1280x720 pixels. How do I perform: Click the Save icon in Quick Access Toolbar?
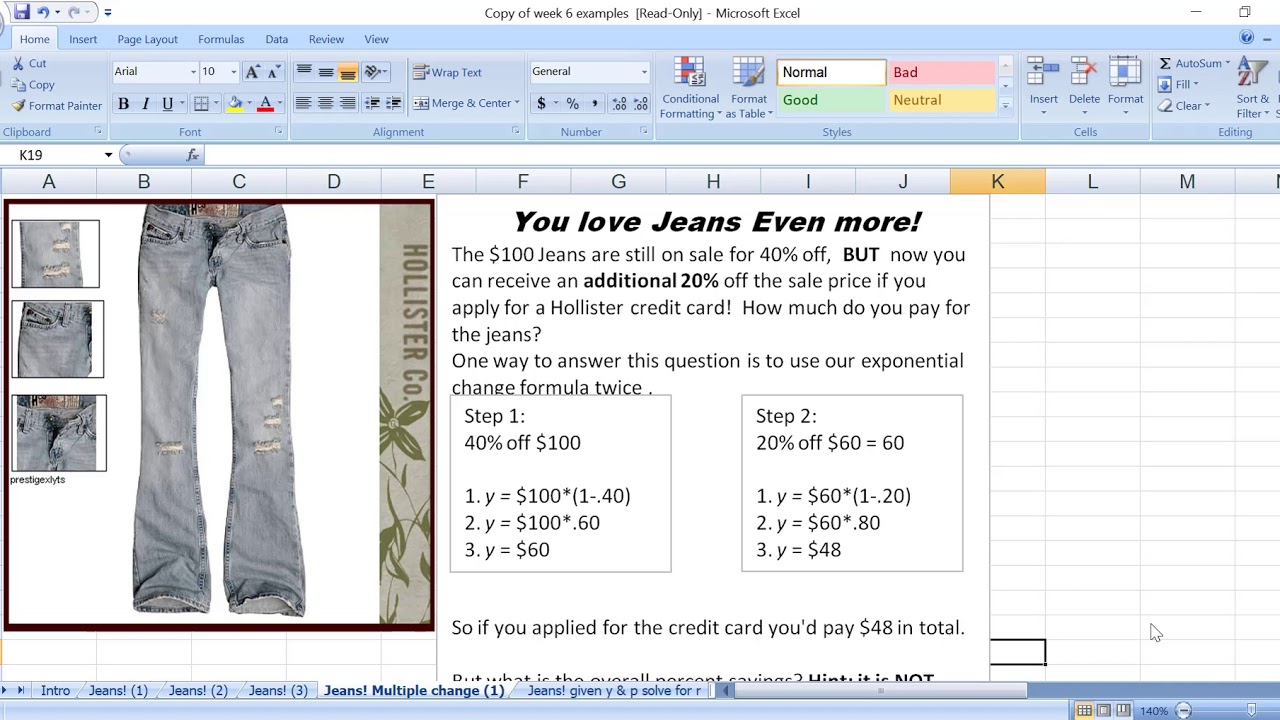[x=22, y=12]
